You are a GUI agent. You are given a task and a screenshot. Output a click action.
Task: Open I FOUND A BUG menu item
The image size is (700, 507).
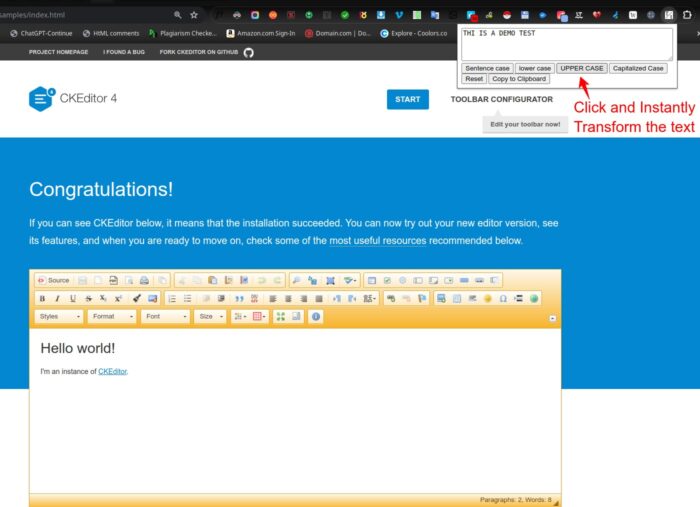[124, 52]
